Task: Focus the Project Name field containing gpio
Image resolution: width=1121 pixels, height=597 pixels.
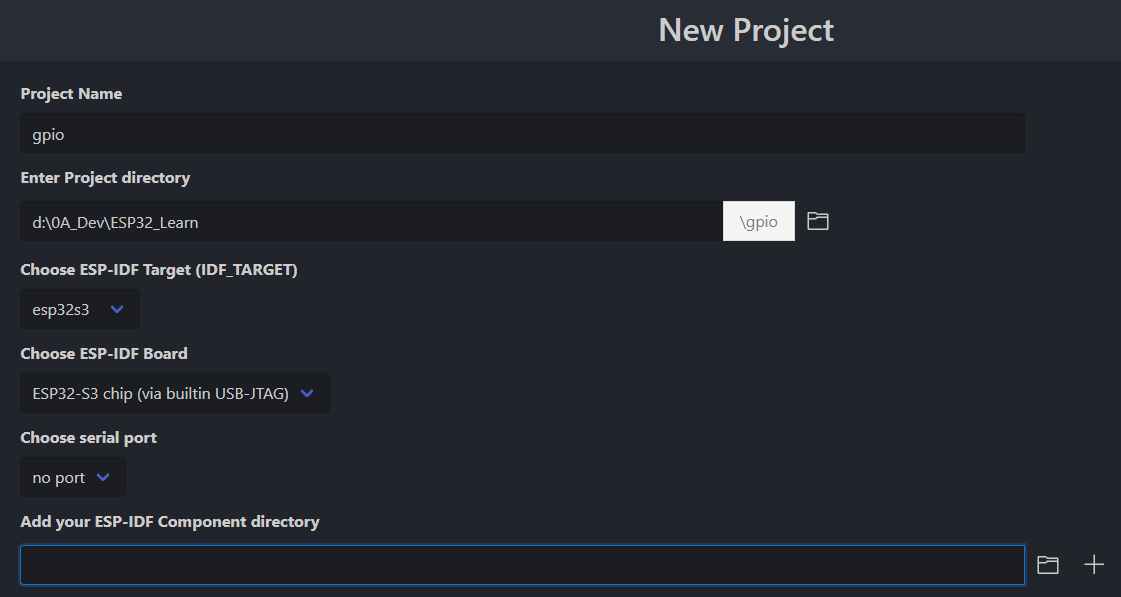Action: pos(522,134)
